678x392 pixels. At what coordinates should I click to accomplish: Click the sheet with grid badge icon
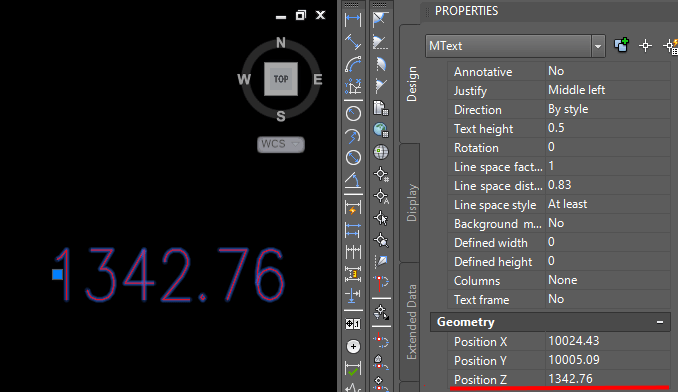(x=381, y=108)
